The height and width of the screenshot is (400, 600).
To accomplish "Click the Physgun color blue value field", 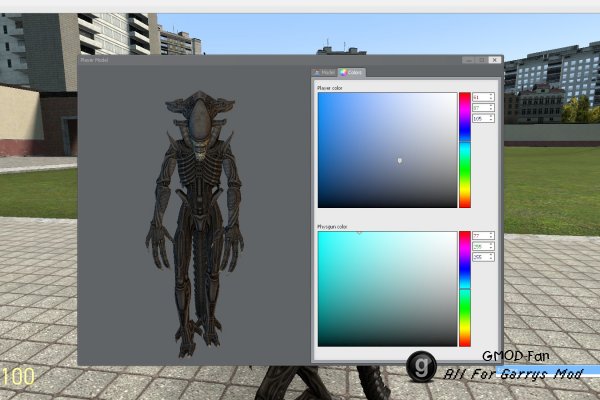I will coord(483,257).
